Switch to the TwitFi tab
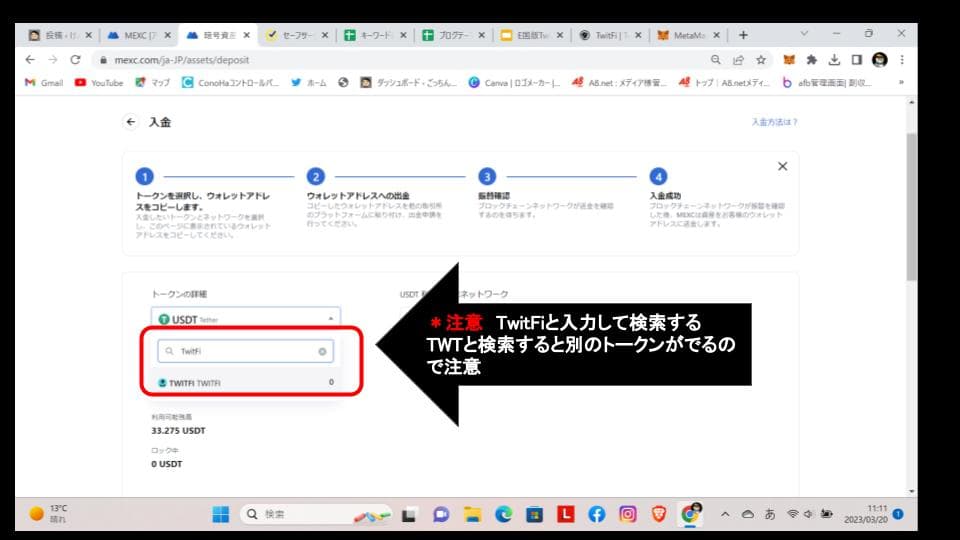 [611, 36]
